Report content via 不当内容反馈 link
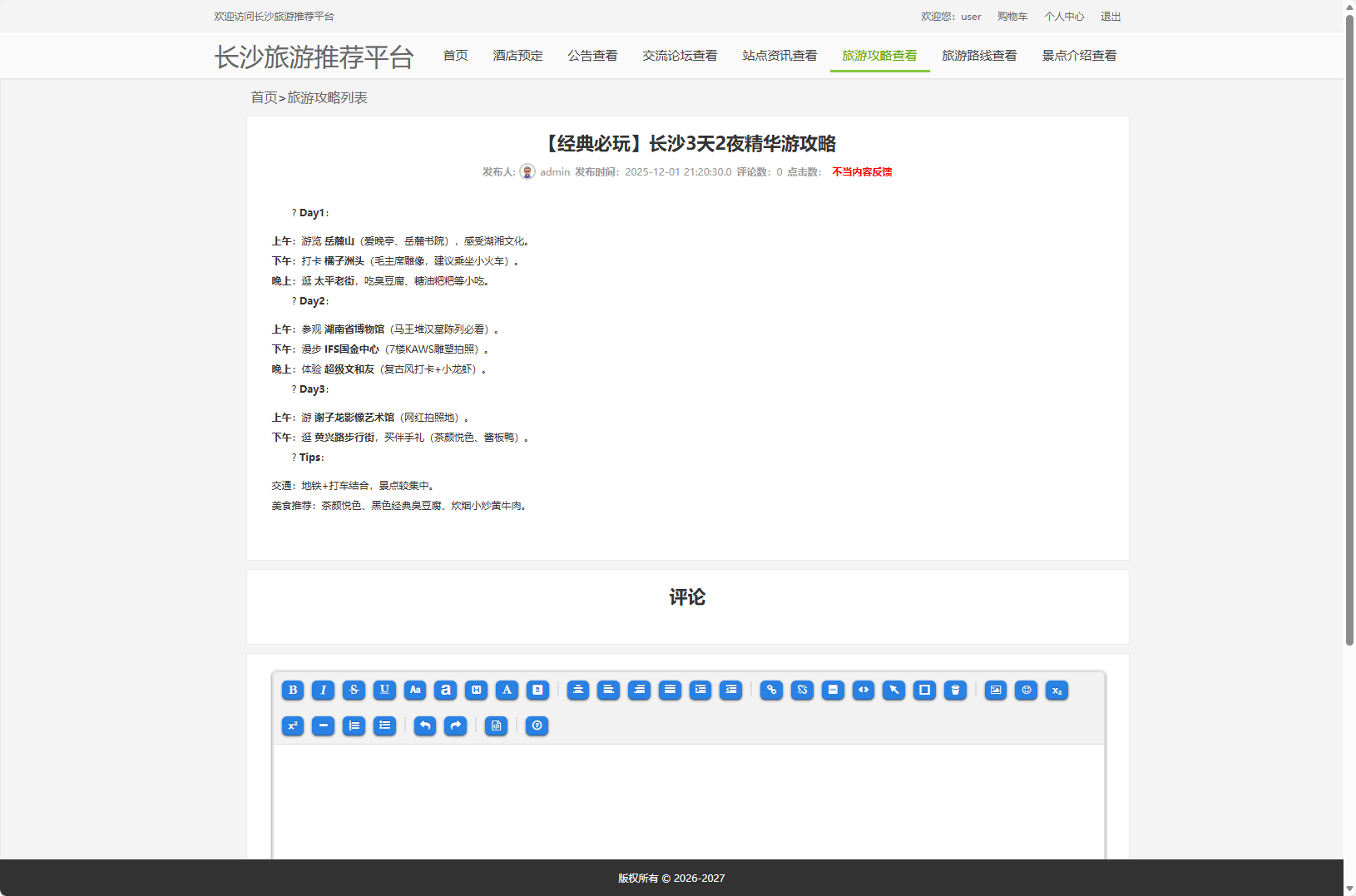1356x896 pixels. [860, 171]
